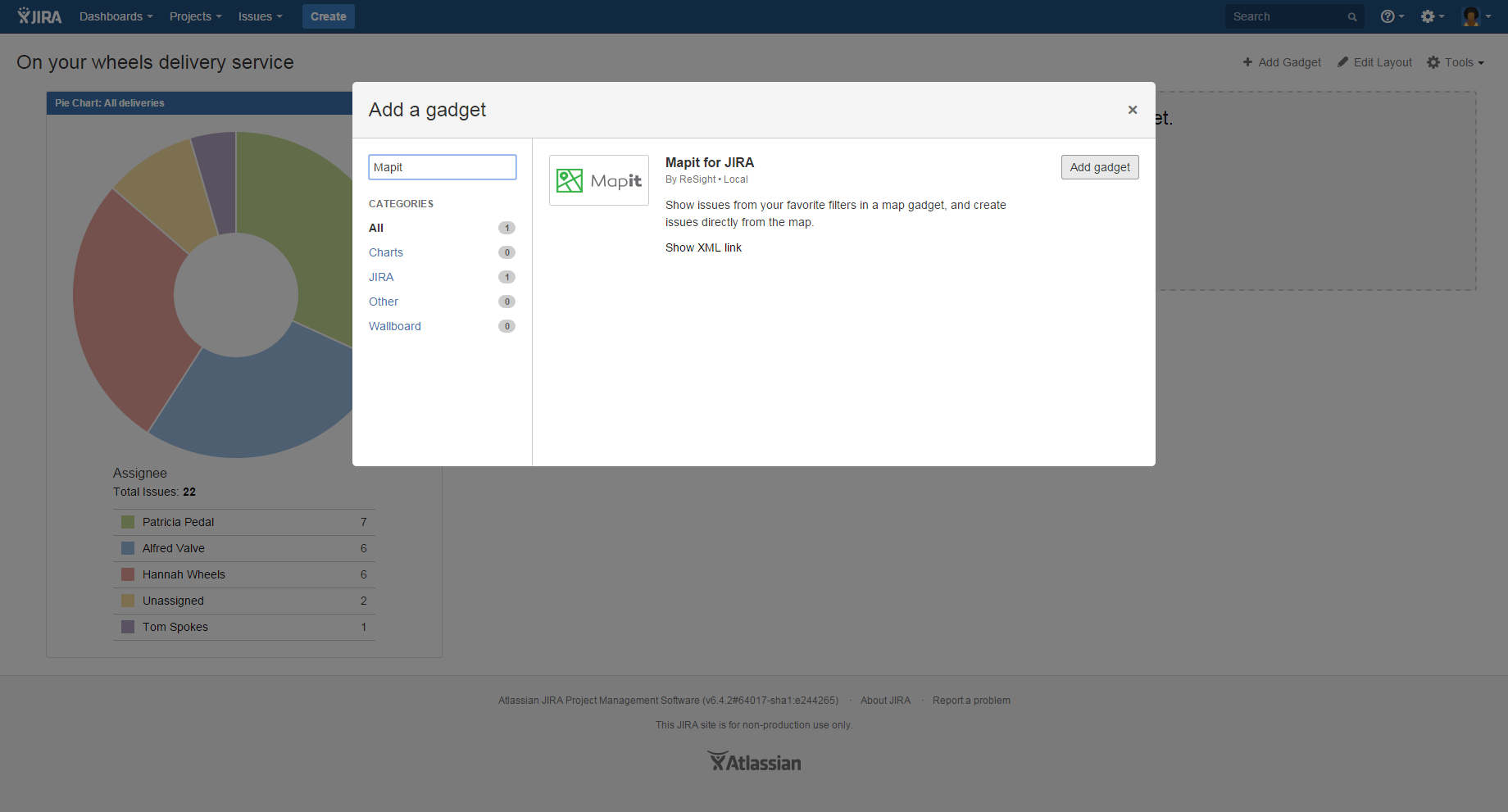Click the Mapit gadget logo thumbnail
Screen dimensions: 1508x812
[x=598, y=179]
